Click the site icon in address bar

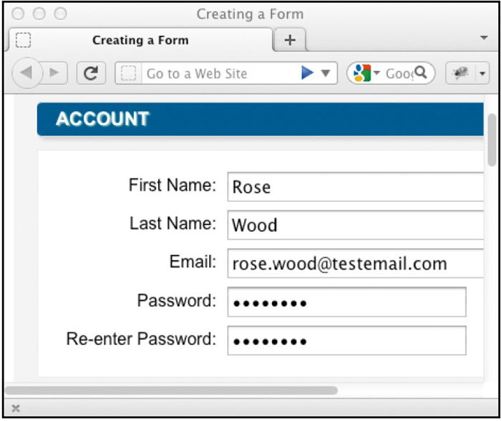[129, 73]
